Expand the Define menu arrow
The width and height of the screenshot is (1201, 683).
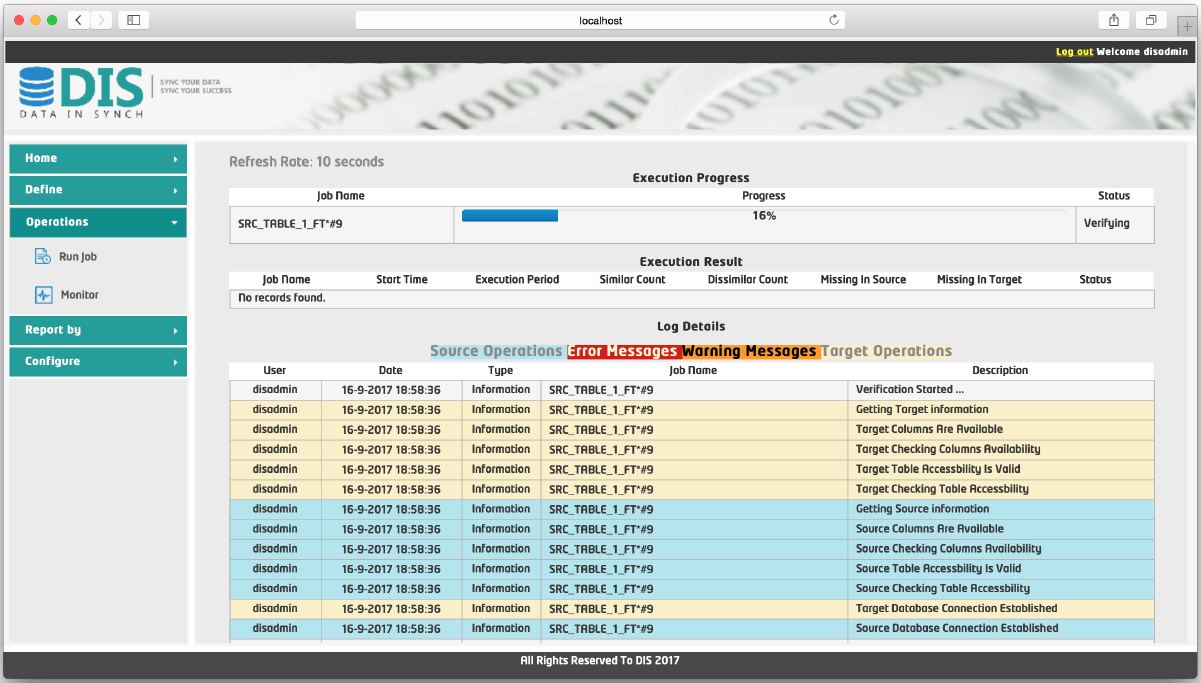(175, 190)
